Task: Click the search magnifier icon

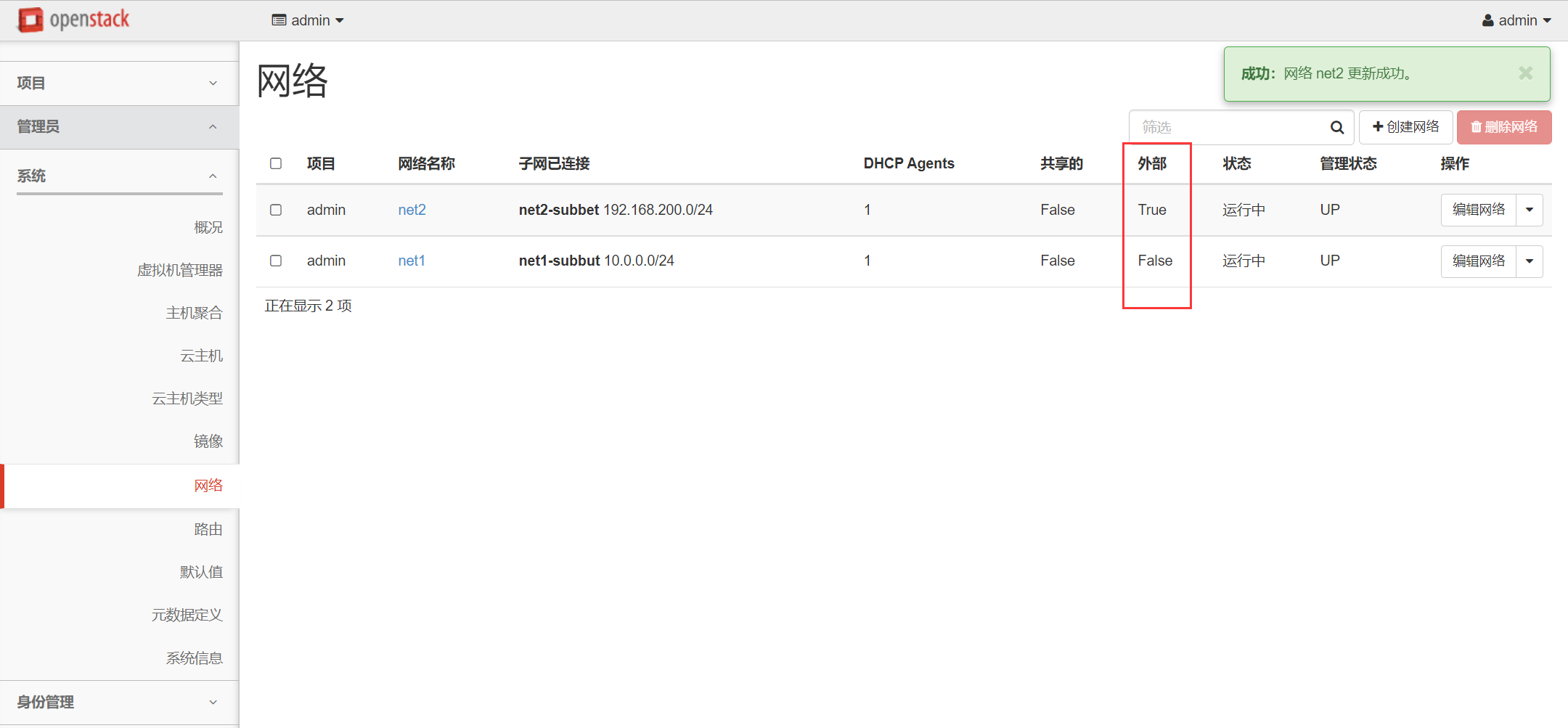Action: click(1336, 128)
